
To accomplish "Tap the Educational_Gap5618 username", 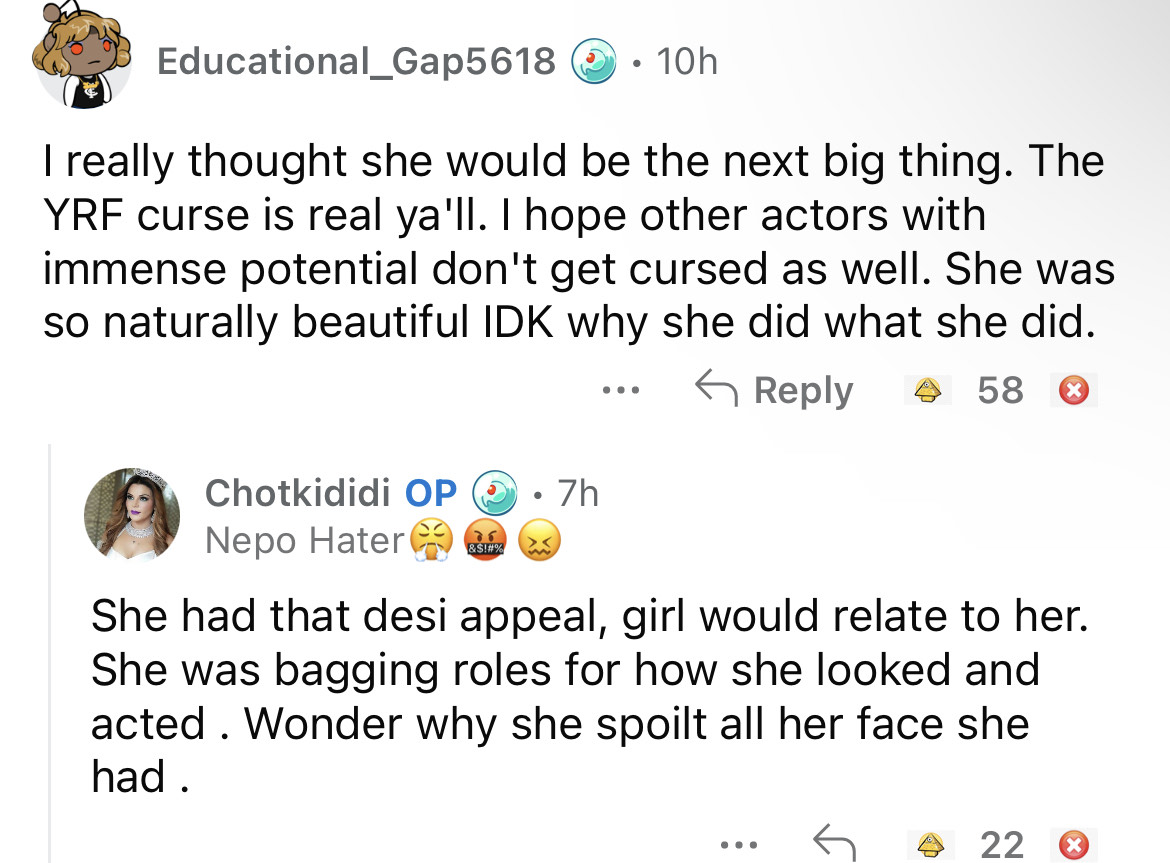I will [x=355, y=63].
